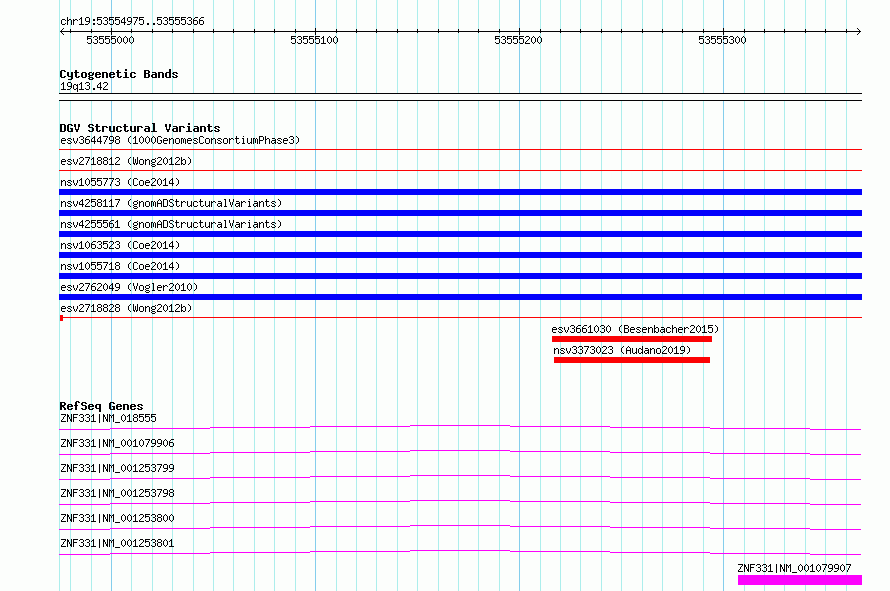Select variant nsv1055718 (Coe2014) label

(x=120, y=266)
